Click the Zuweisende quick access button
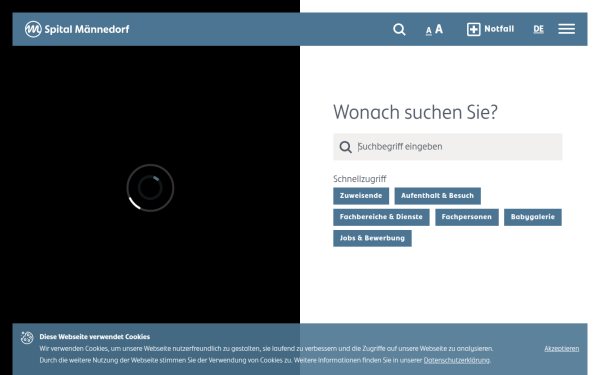 coord(361,196)
